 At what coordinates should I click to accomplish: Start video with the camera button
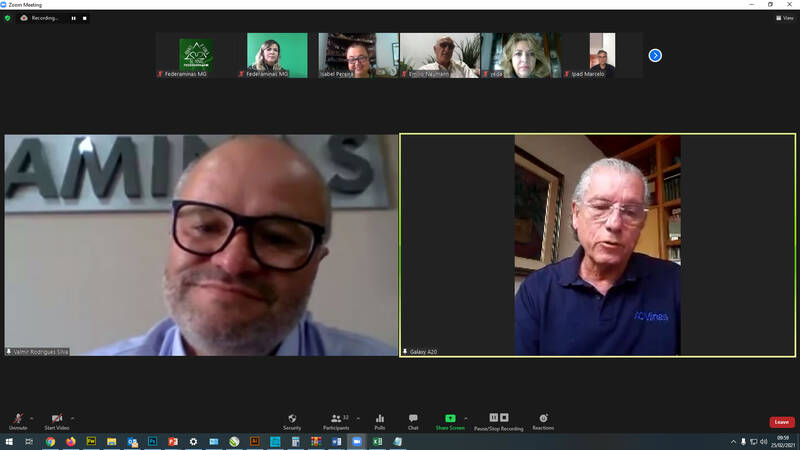(56, 420)
